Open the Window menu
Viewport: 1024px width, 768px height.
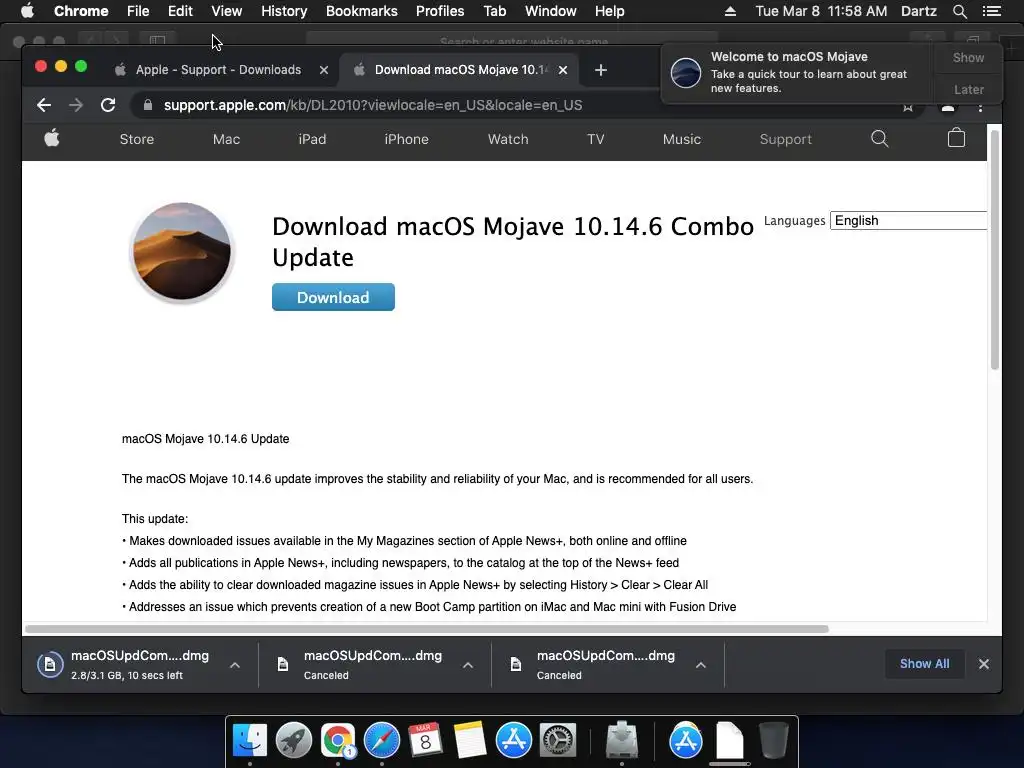551,11
